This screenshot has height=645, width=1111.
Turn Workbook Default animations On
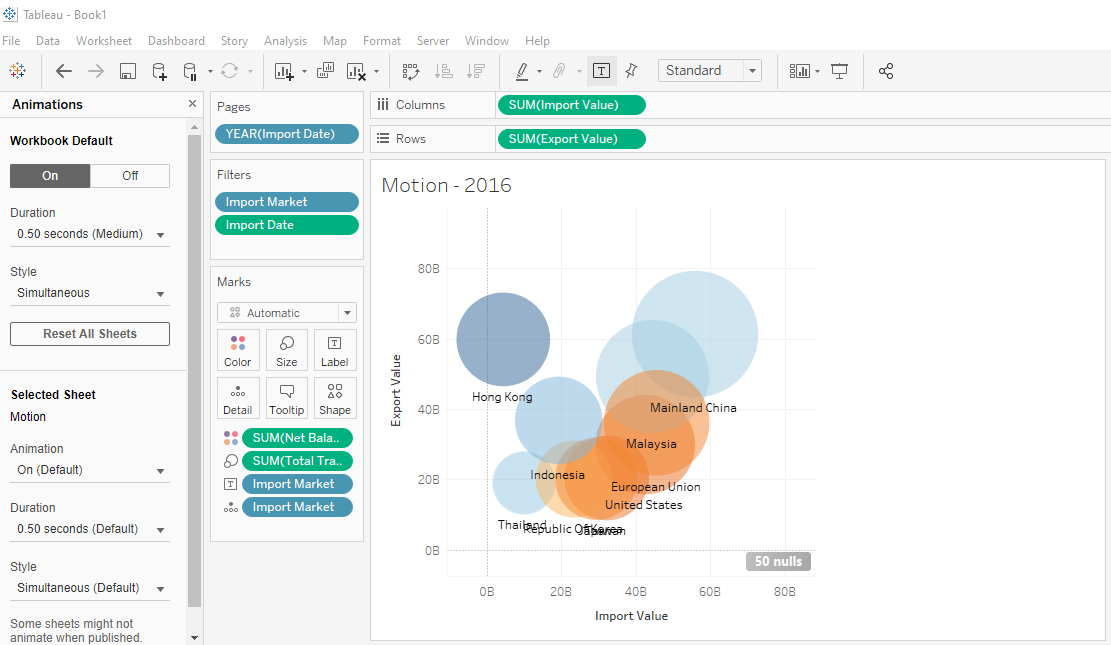point(50,176)
